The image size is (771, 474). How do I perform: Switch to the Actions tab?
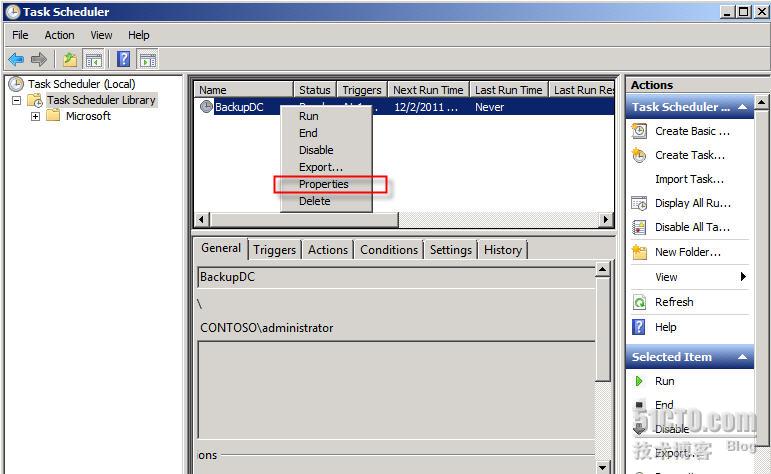click(x=327, y=250)
